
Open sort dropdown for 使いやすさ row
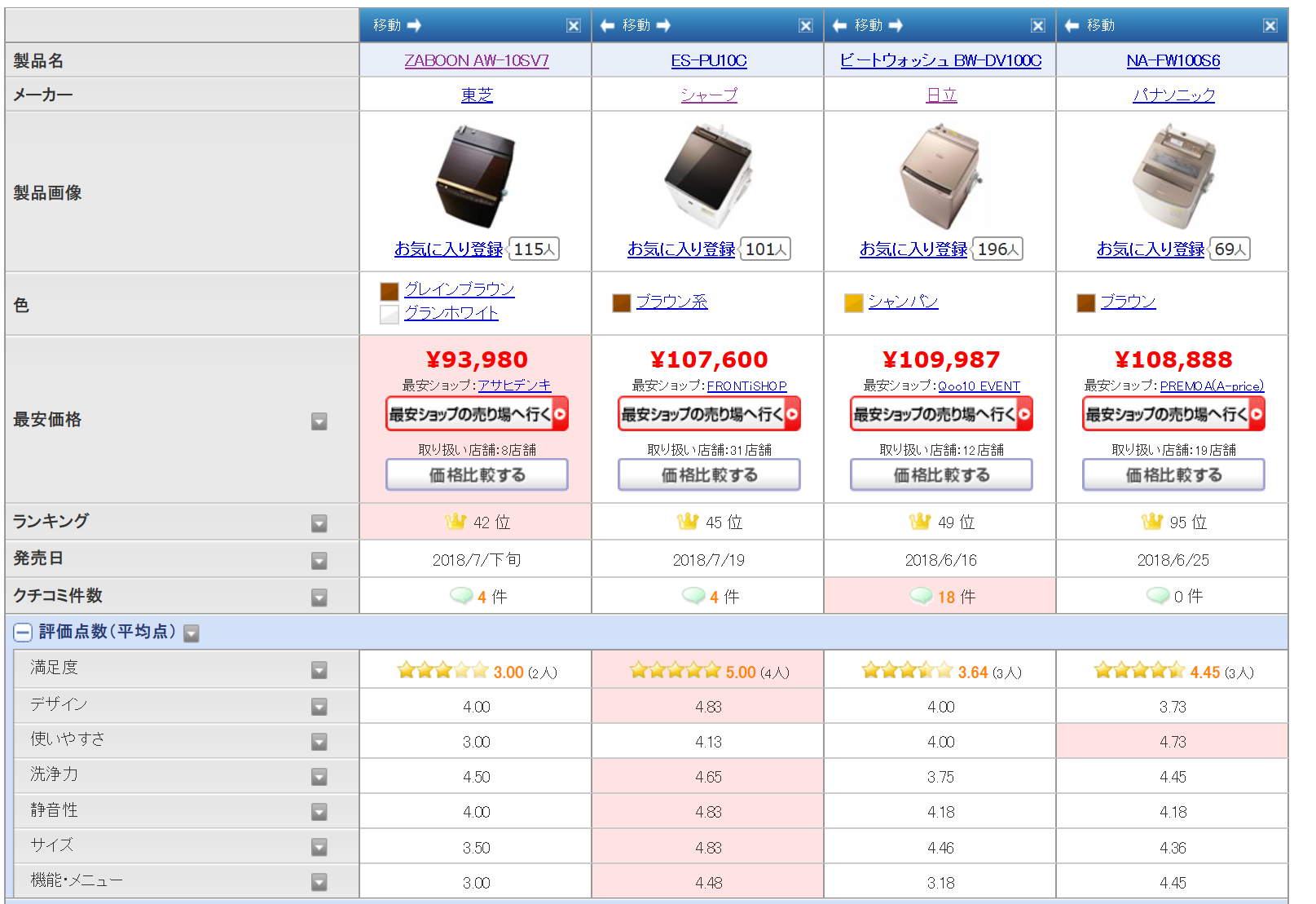319,742
